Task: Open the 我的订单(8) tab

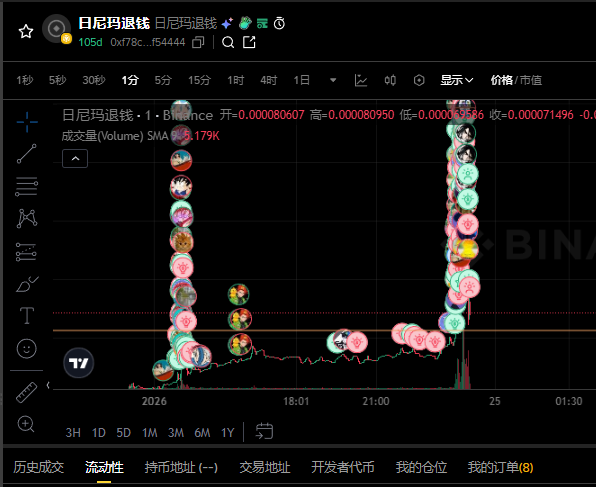Action: 501,467
